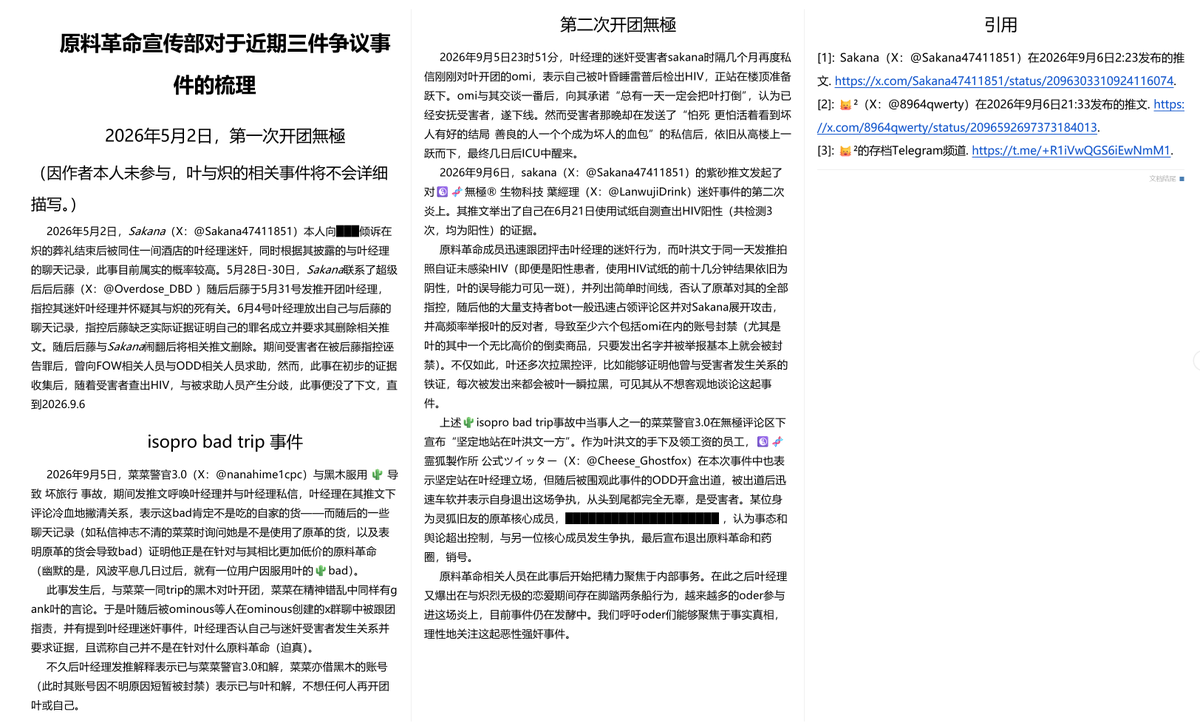Select the heading '2026年5月2日，第一次开团無極'
The image size is (1200, 723).
[x=225, y=136]
